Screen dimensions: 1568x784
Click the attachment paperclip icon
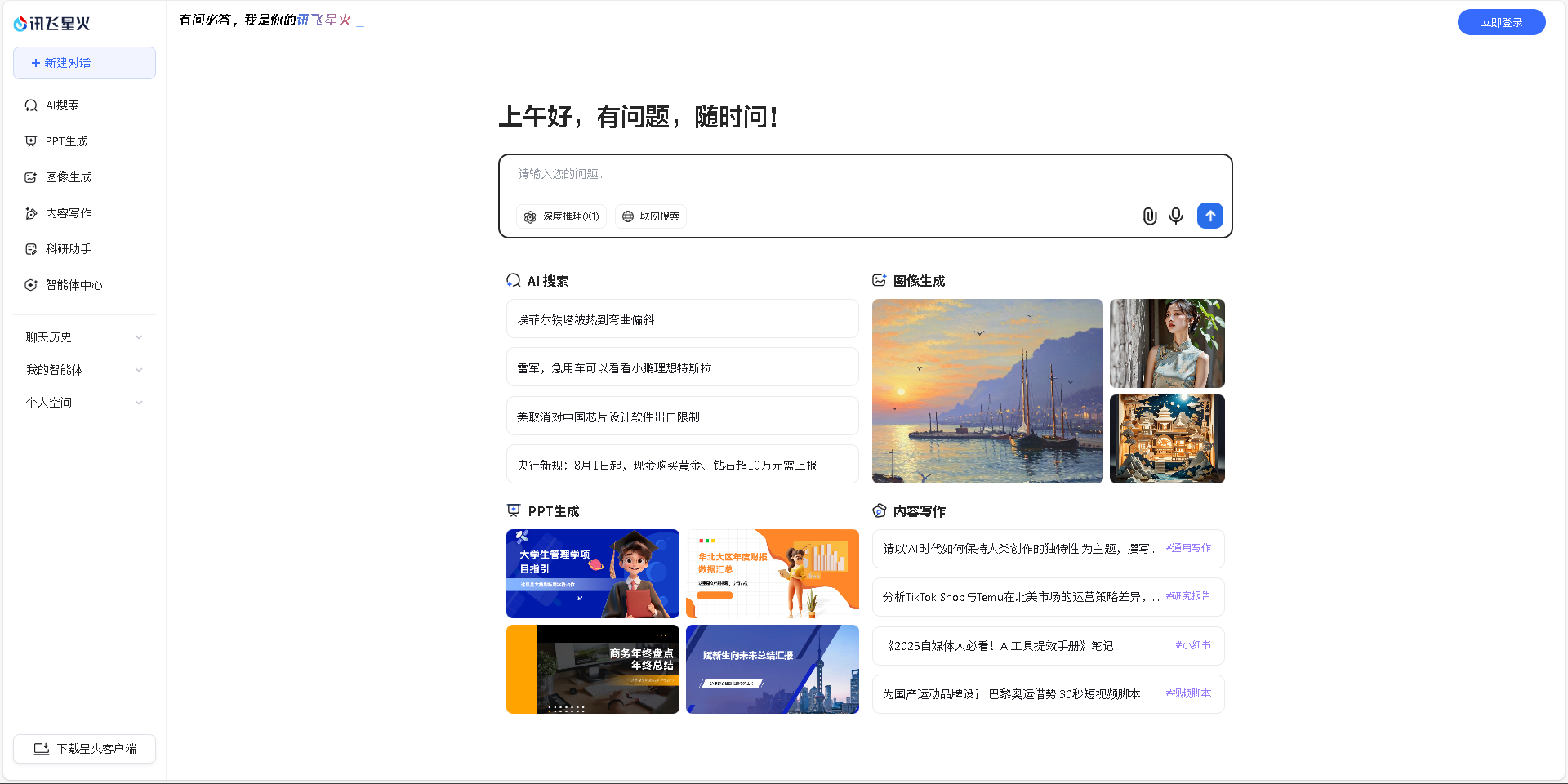[x=1149, y=216]
